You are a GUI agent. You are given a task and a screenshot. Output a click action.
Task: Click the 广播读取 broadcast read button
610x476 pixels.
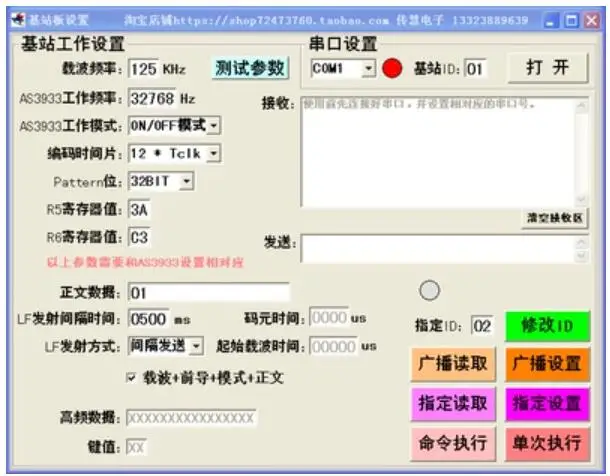pos(453,364)
